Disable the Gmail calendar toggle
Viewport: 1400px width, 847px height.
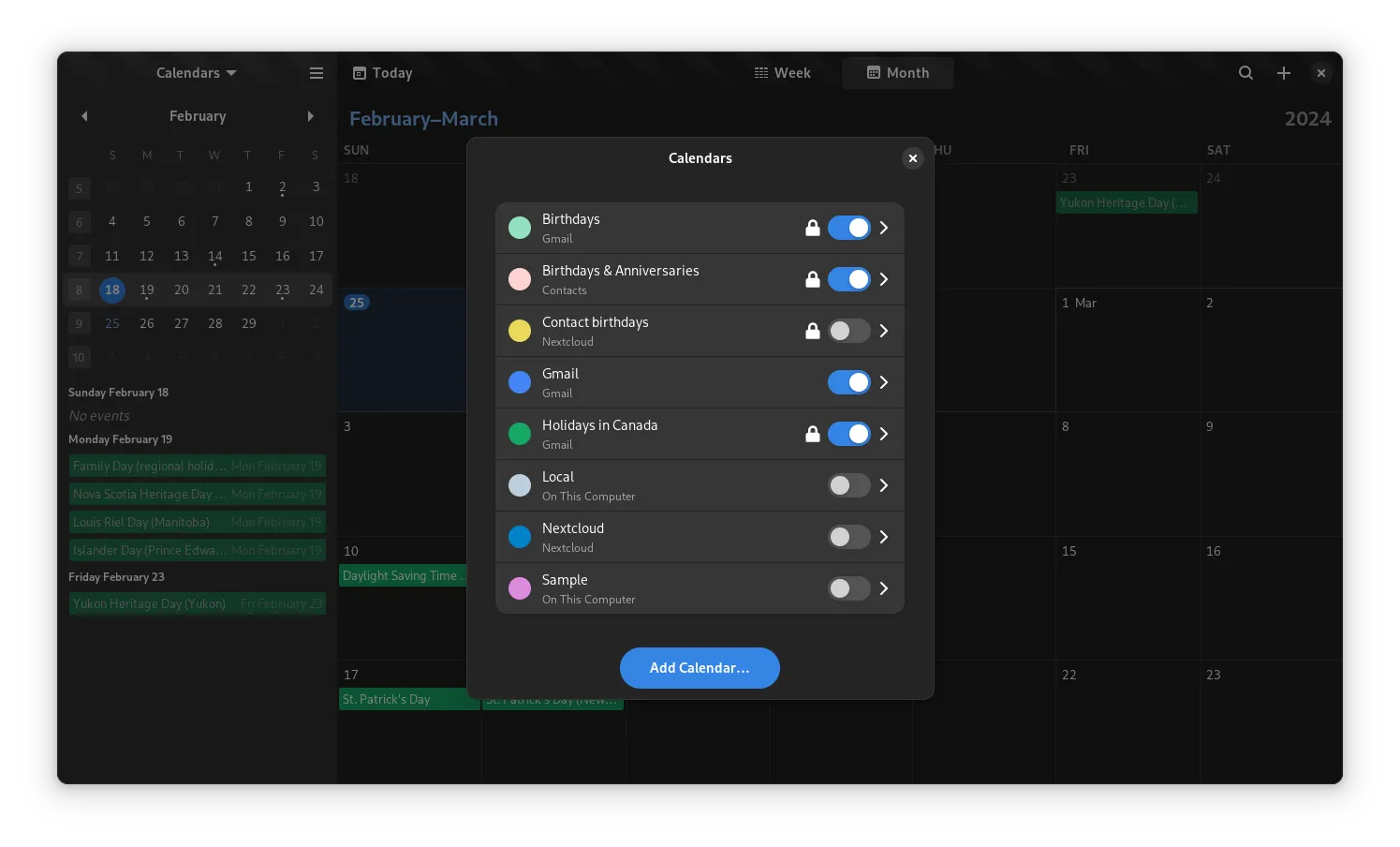coord(848,382)
